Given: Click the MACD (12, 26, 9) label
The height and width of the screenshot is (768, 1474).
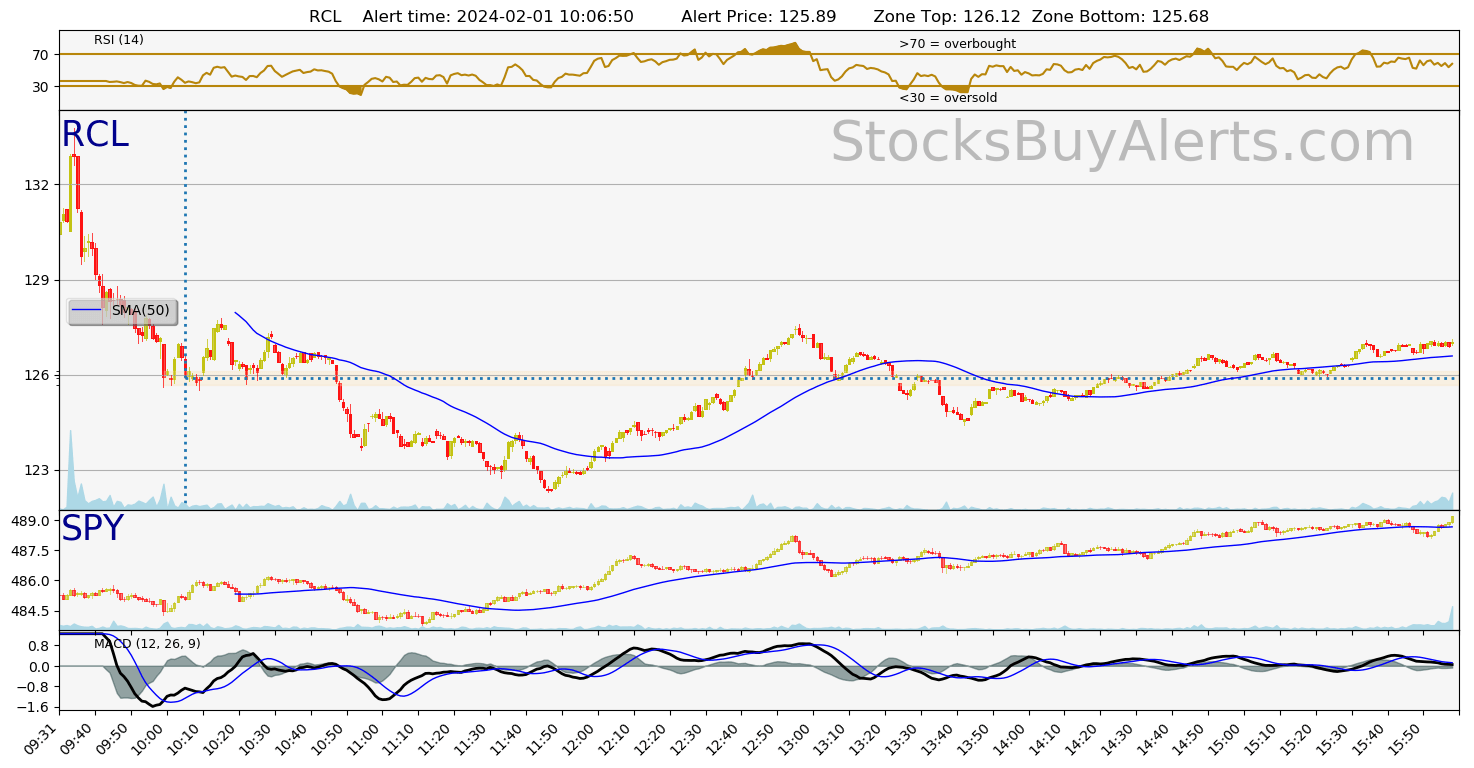Looking at the screenshot, I should click(x=147, y=644).
